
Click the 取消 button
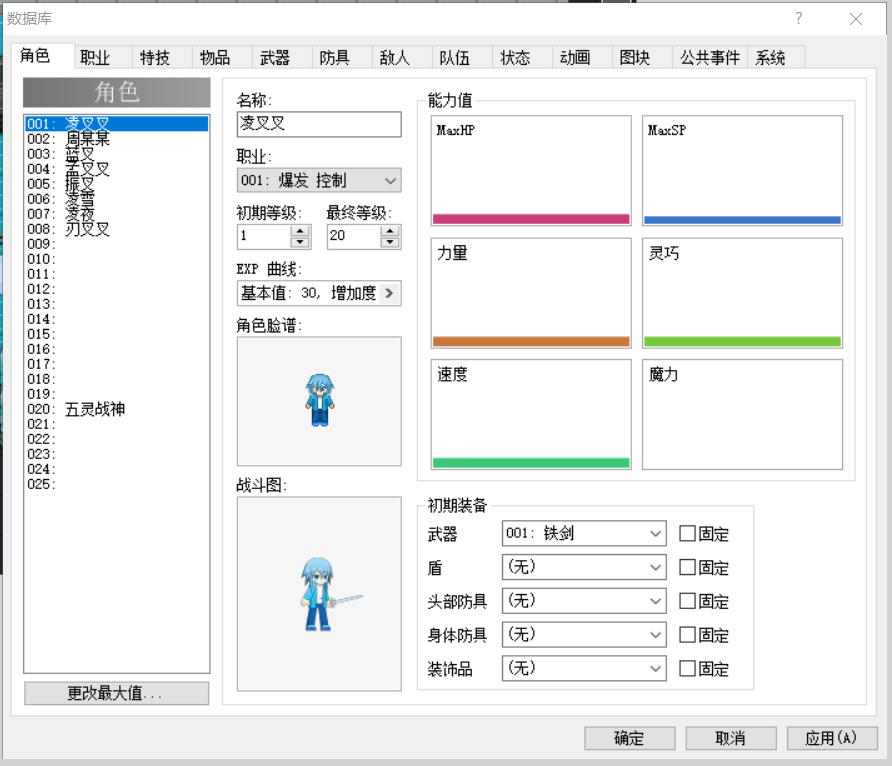[731, 738]
